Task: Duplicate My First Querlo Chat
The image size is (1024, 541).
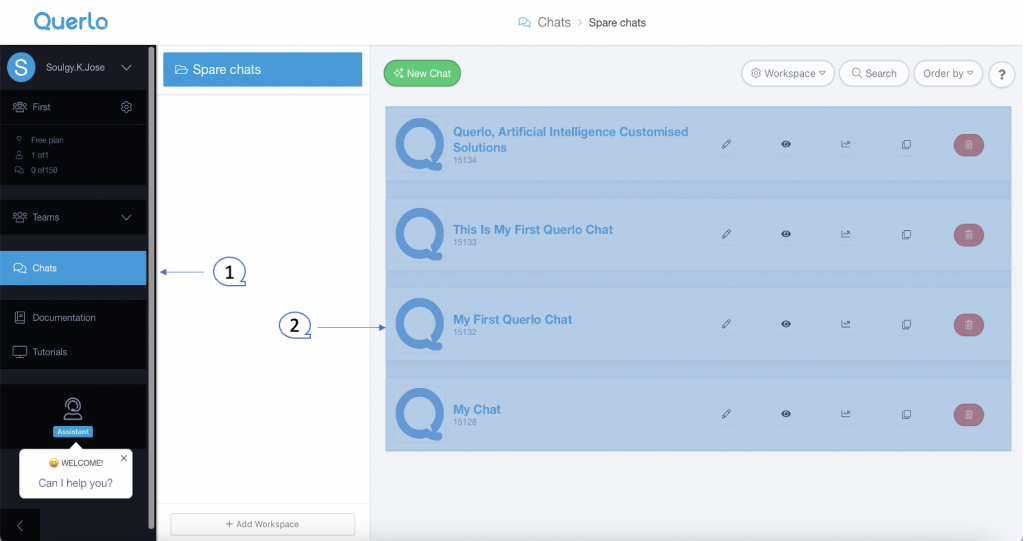Action: (x=906, y=325)
